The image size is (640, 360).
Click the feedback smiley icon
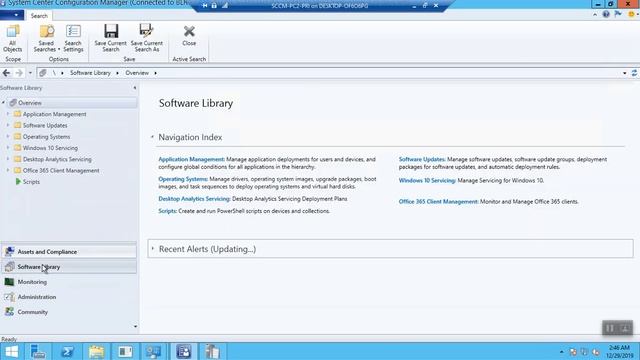[631, 15]
